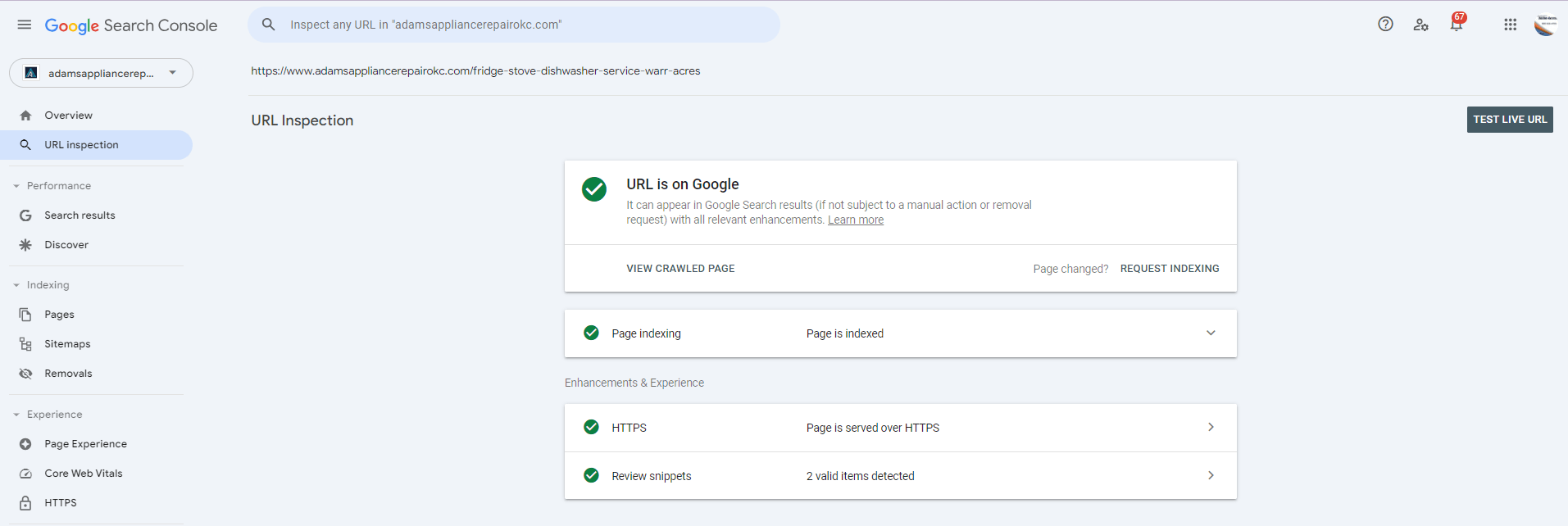Go to the Overview page
This screenshot has width=1568, height=526.
click(68, 116)
